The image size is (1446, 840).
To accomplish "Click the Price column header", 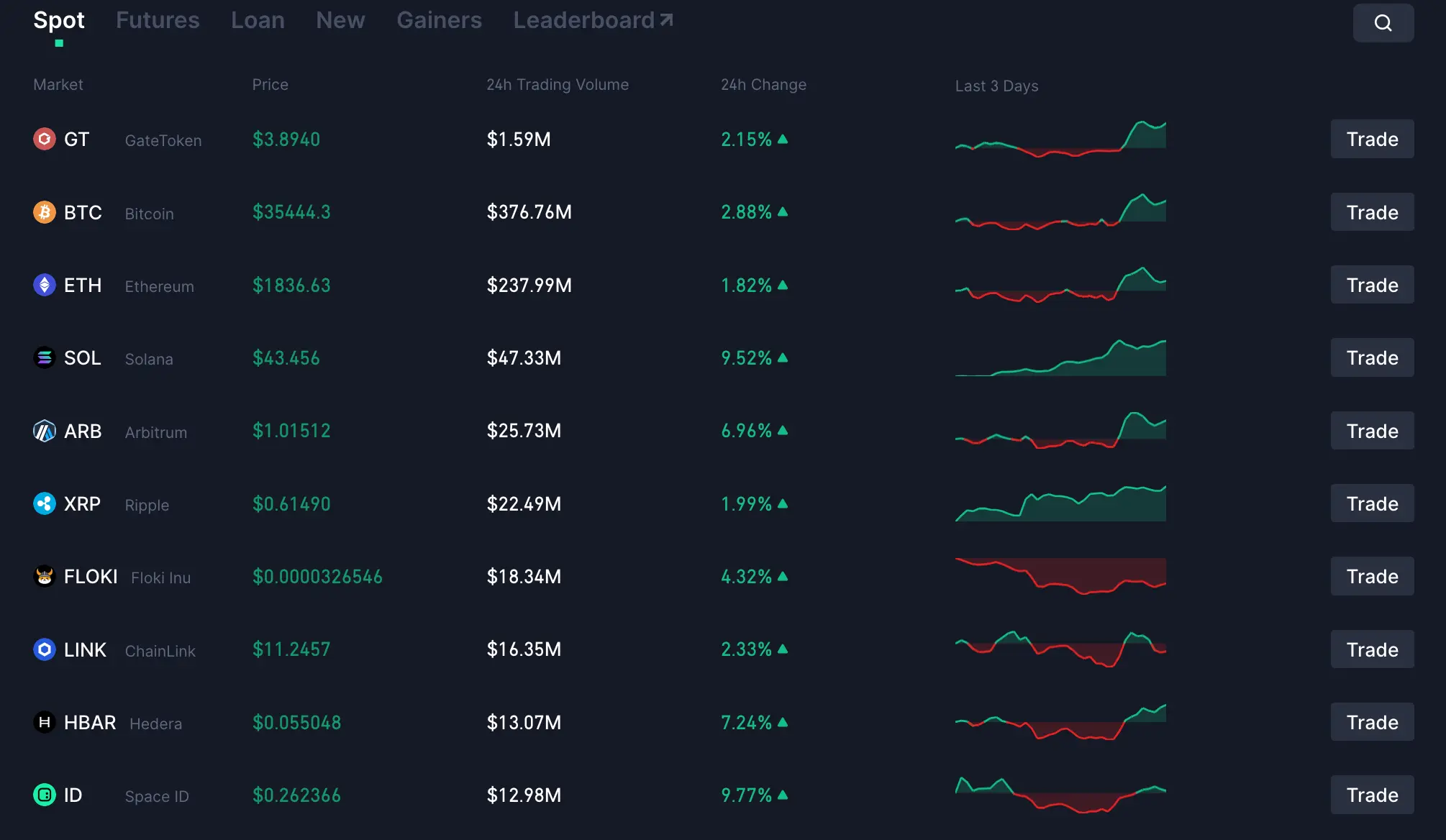I will tap(270, 85).
